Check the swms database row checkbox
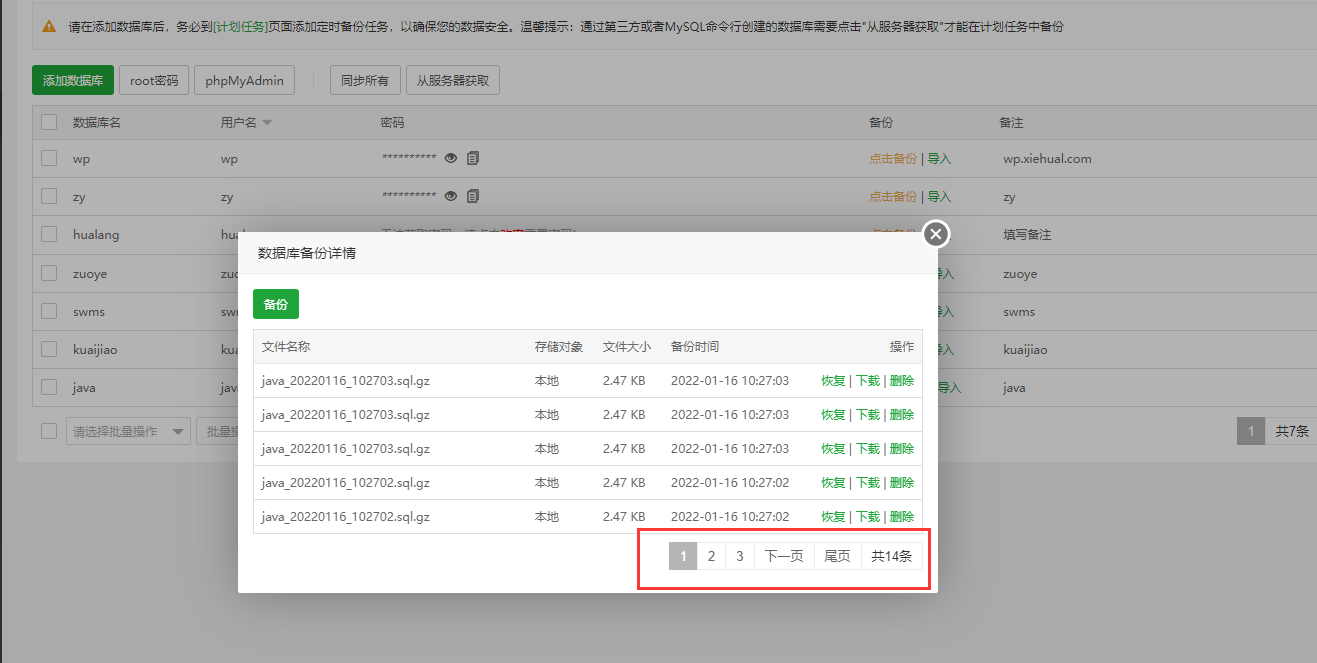The height and width of the screenshot is (663, 1317). coord(49,310)
